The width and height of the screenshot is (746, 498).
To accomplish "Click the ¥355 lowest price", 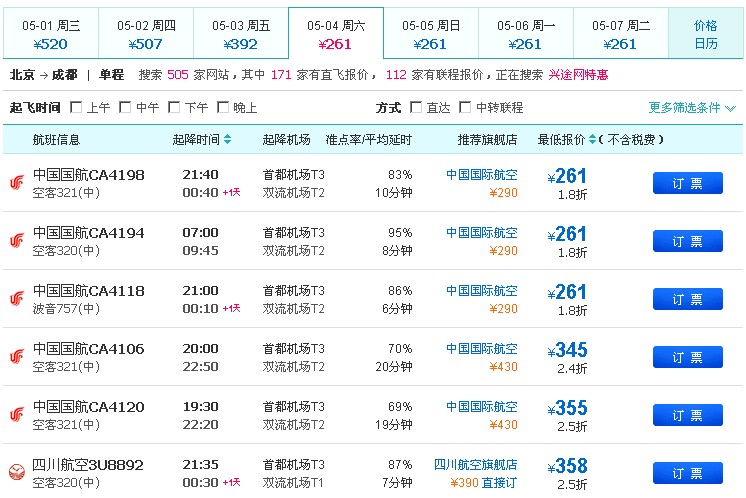I will tap(568, 408).
